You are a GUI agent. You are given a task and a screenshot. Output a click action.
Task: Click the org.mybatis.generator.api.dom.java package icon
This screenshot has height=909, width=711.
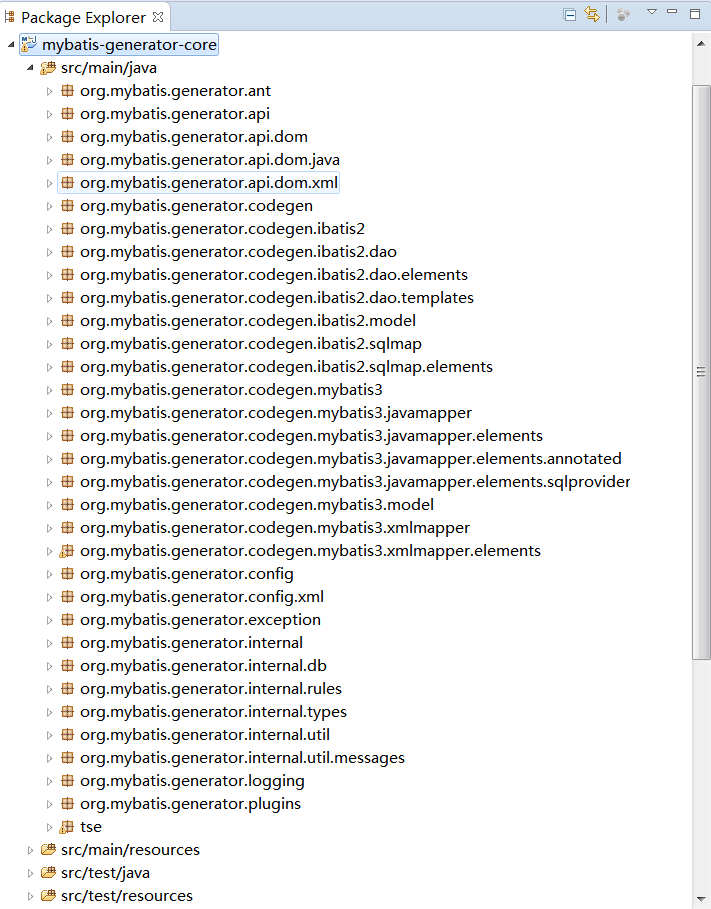(67, 159)
